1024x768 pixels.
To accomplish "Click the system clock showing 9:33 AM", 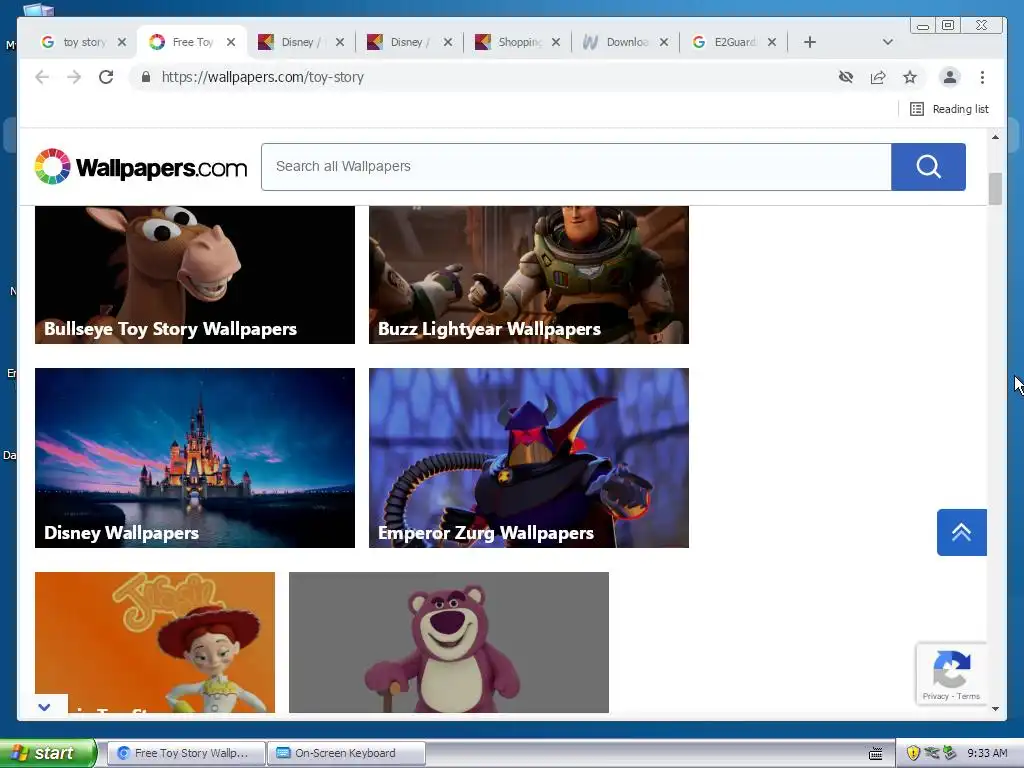I will [x=987, y=753].
